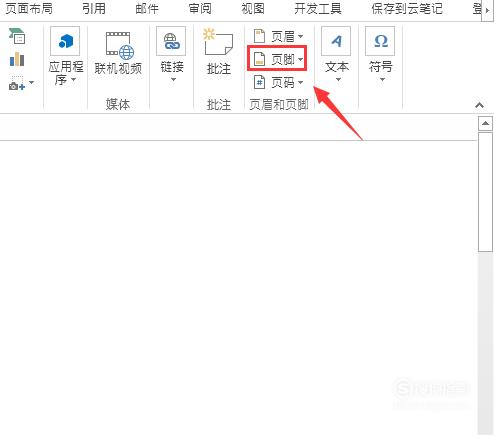The height and width of the screenshot is (435, 494).
Task: Click the 文本 text icon
Action: click(336, 41)
